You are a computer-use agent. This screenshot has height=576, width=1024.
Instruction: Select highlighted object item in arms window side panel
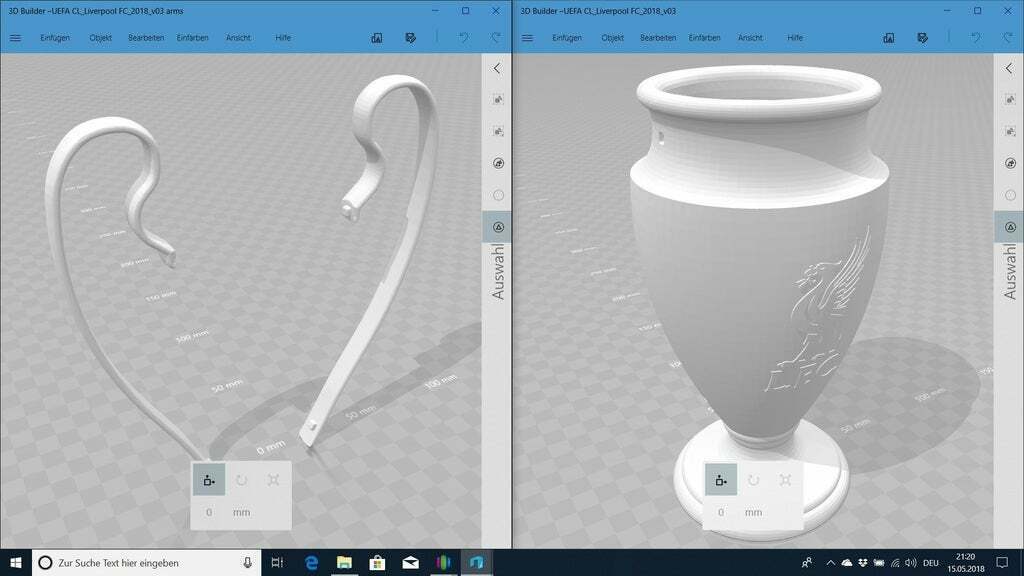pos(498,227)
